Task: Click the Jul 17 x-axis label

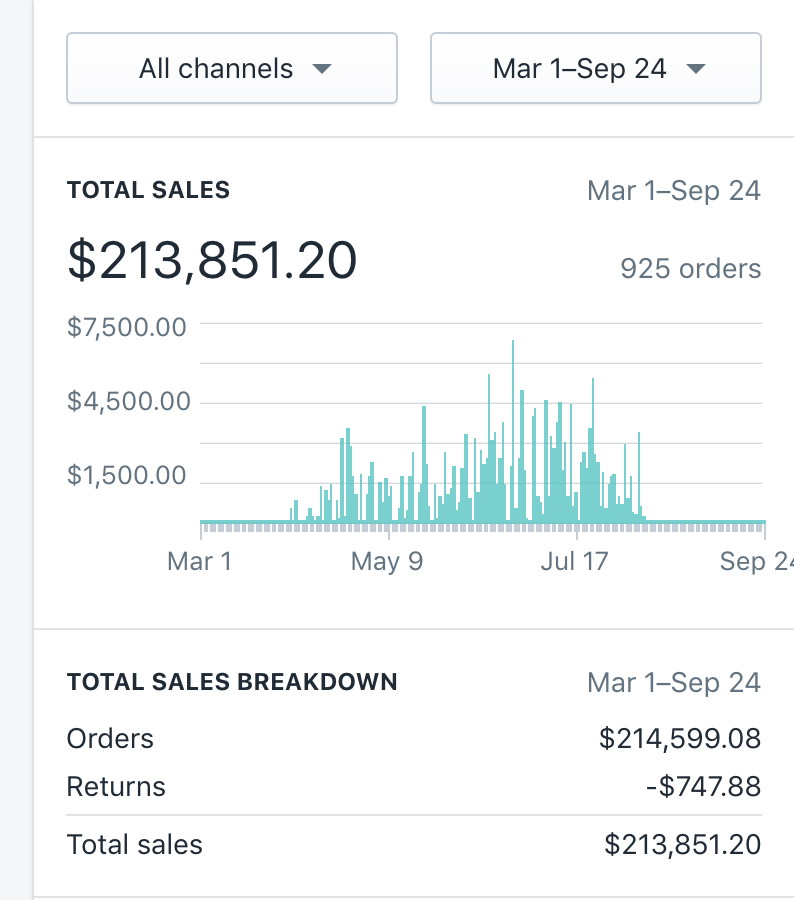Action: tap(573, 561)
